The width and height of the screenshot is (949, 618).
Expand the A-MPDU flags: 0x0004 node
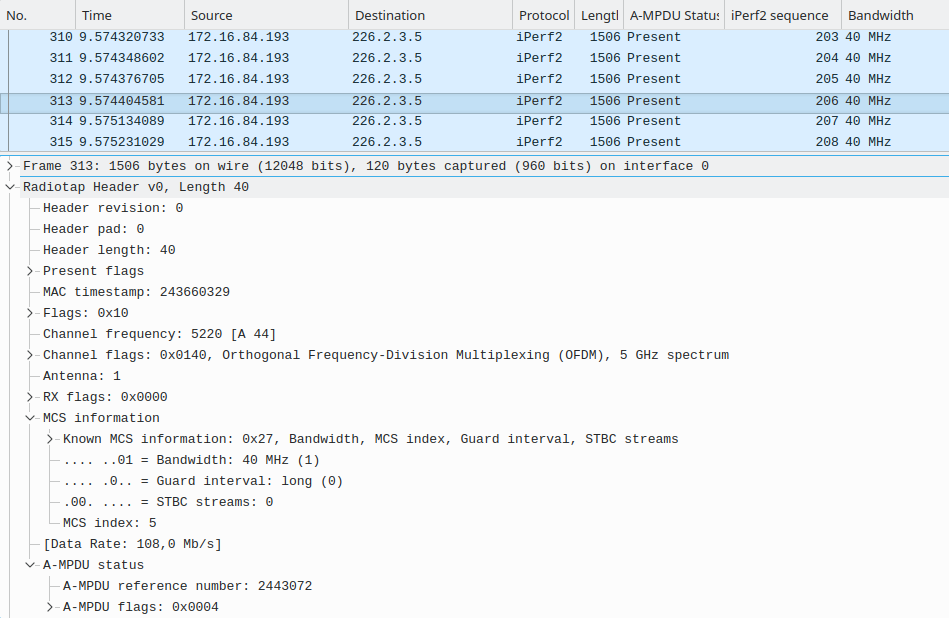[x=50, y=607]
